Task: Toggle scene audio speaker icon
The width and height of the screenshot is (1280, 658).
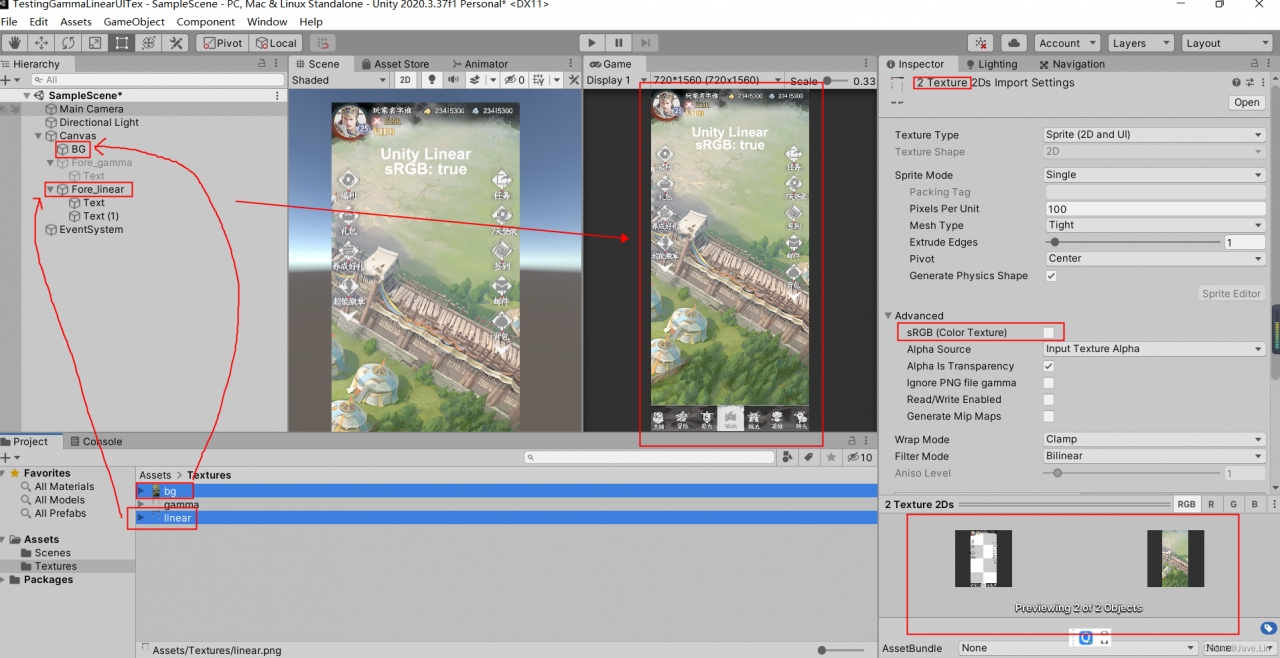Action: pyautogui.click(x=453, y=80)
